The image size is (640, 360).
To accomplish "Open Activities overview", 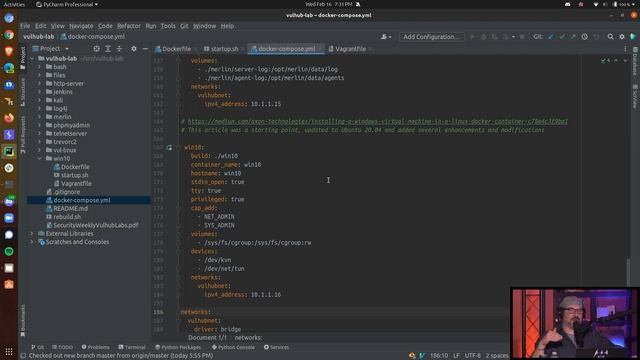I will point(14,4).
